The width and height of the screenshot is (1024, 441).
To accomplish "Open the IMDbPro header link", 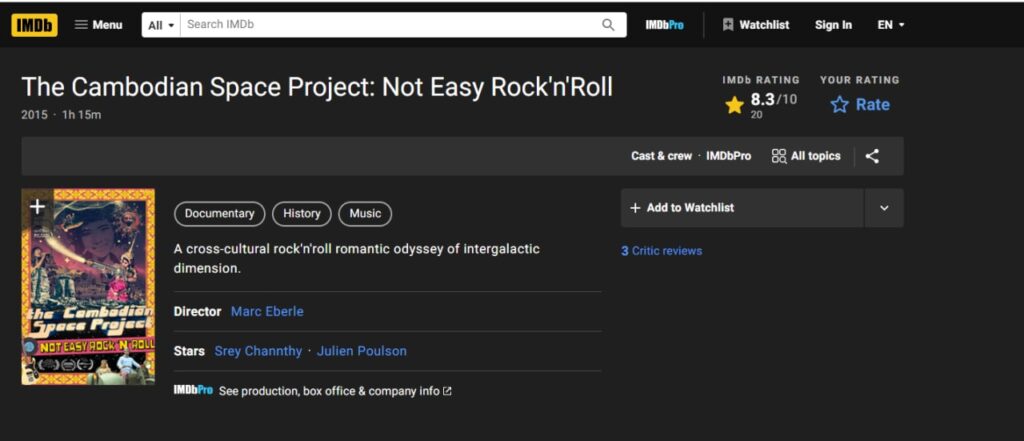I will coord(664,25).
